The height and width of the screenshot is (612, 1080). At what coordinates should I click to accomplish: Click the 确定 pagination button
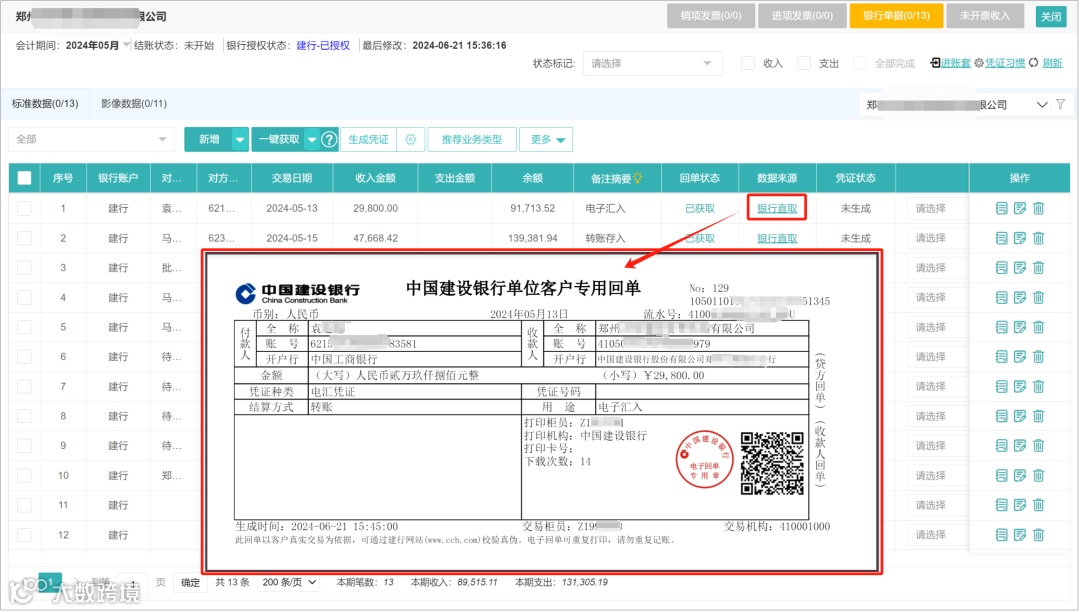(191, 582)
